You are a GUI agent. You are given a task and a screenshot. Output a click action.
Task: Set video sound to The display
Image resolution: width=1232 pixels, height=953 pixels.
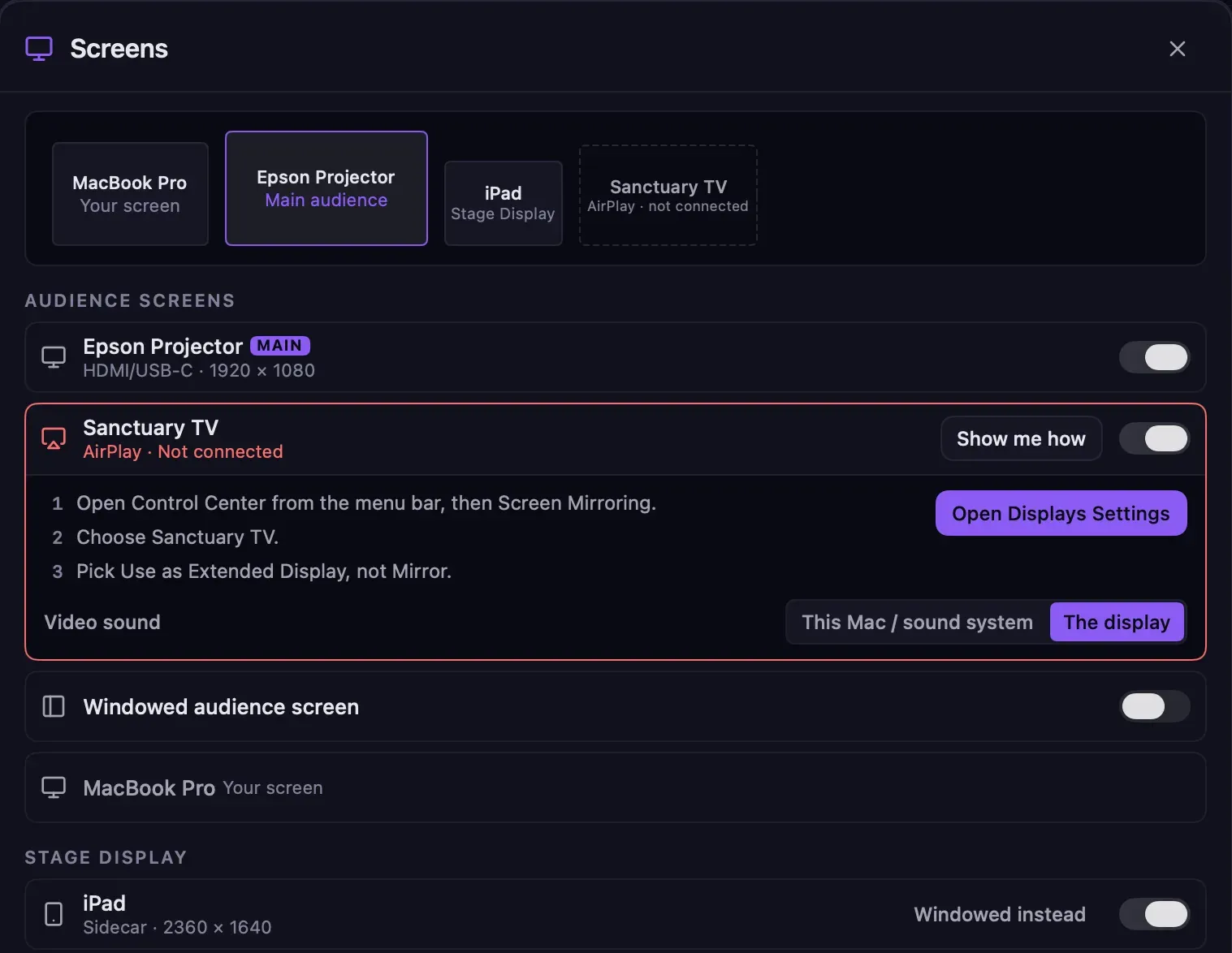coord(1117,622)
